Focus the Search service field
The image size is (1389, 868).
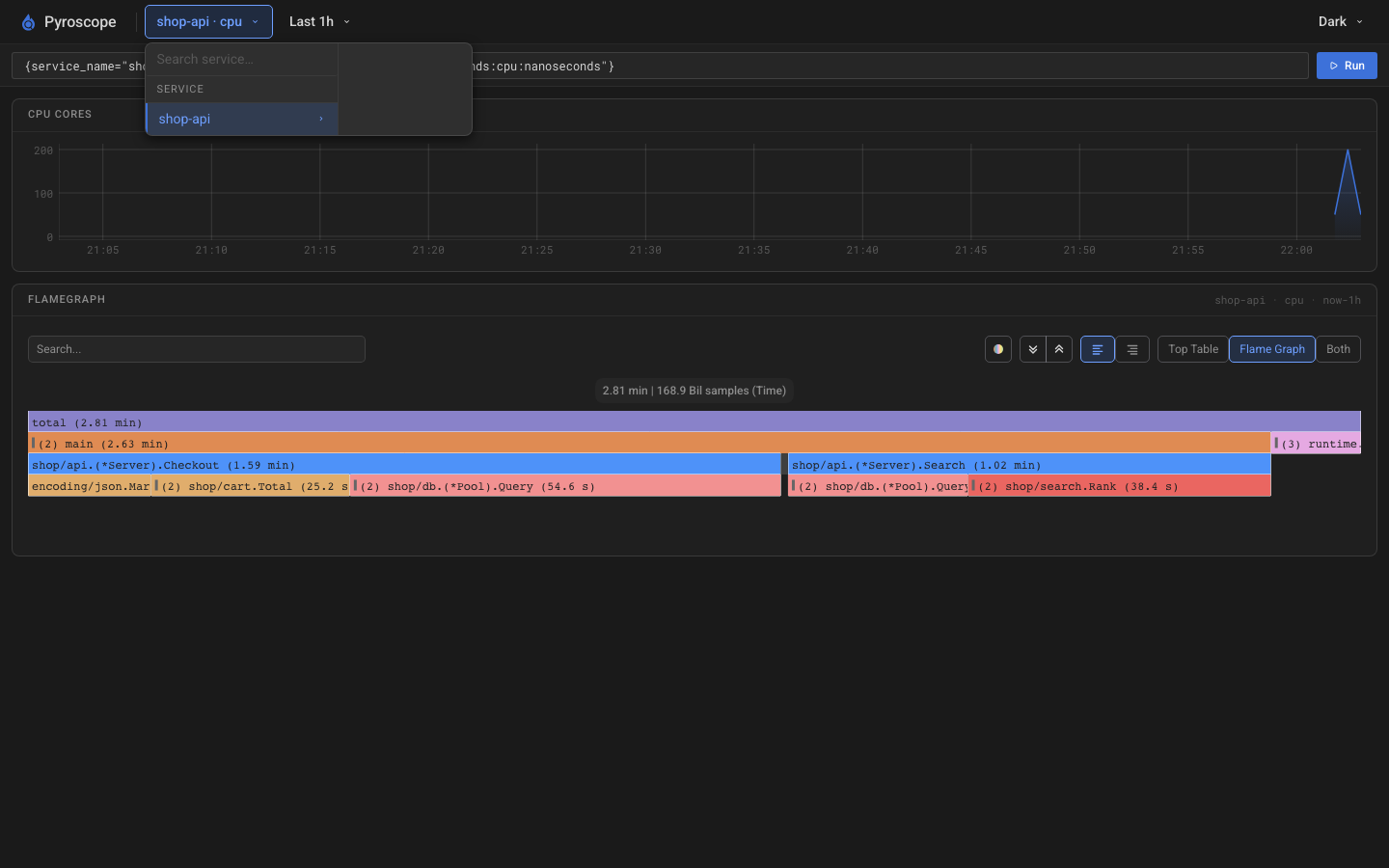(241, 59)
